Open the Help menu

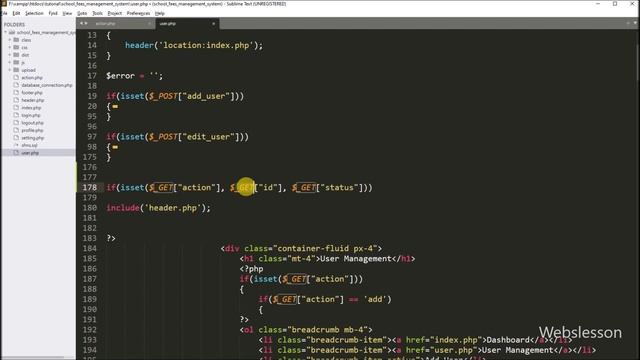tap(160, 13)
